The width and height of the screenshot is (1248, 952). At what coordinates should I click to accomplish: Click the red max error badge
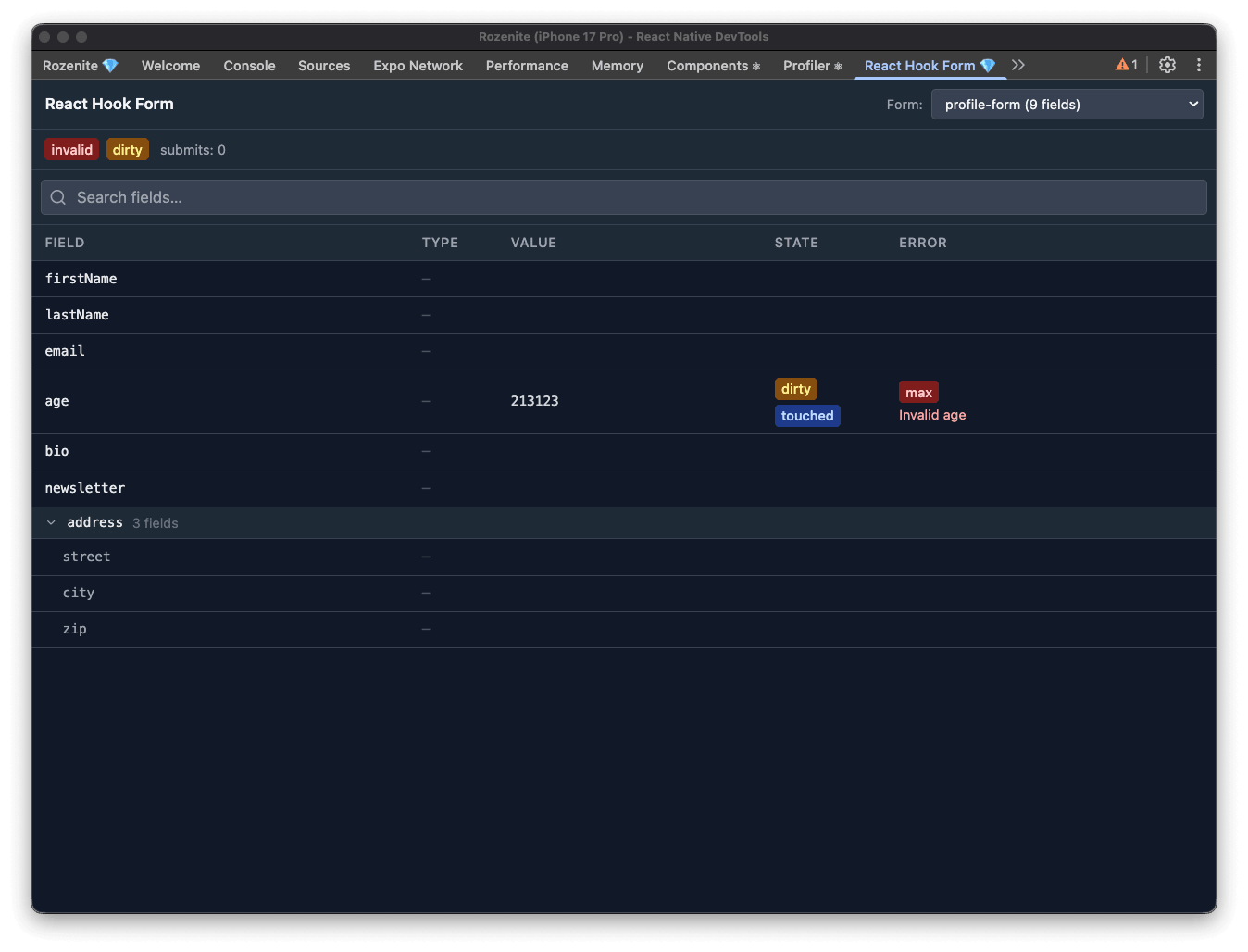click(x=918, y=393)
